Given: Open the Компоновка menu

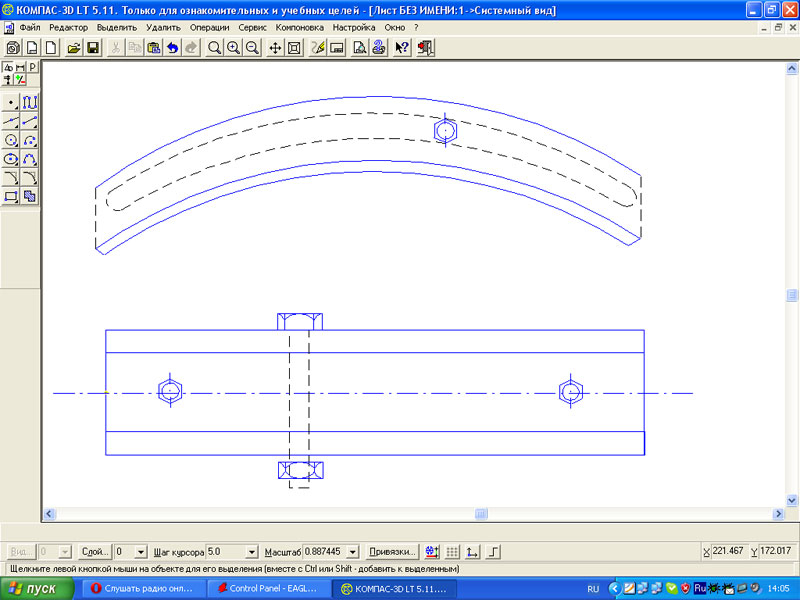Looking at the screenshot, I should pyautogui.click(x=300, y=27).
